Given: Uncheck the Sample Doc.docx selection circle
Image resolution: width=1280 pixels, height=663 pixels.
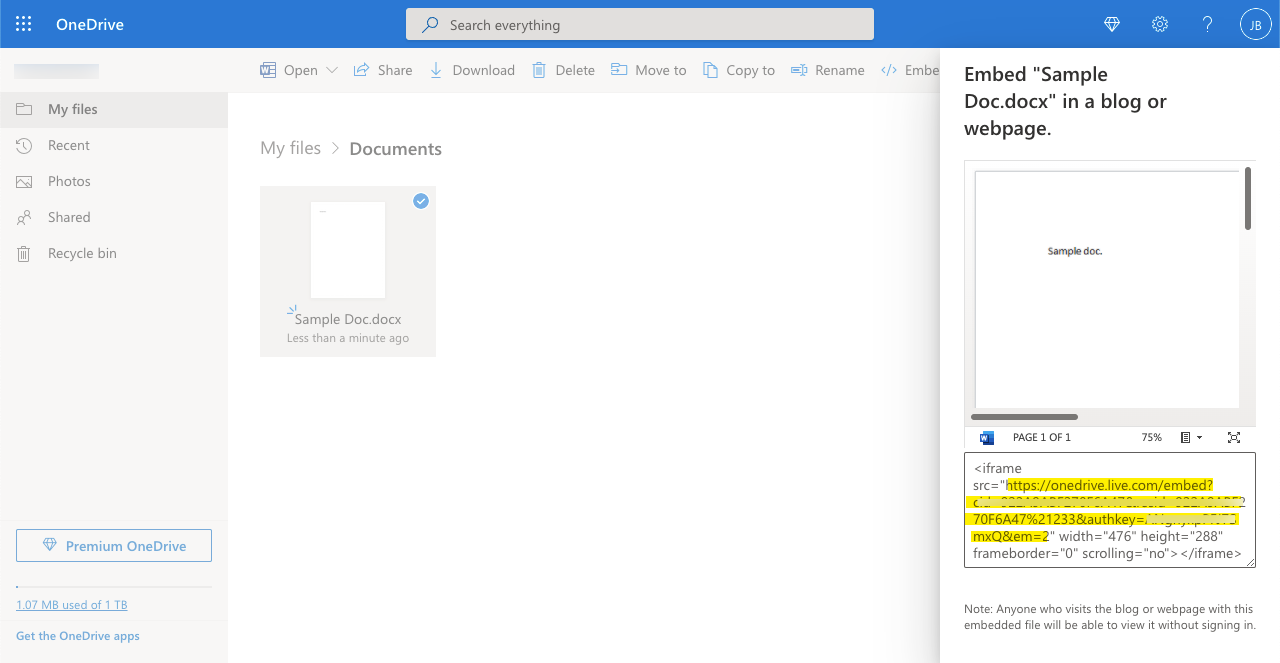Looking at the screenshot, I should click(421, 201).
